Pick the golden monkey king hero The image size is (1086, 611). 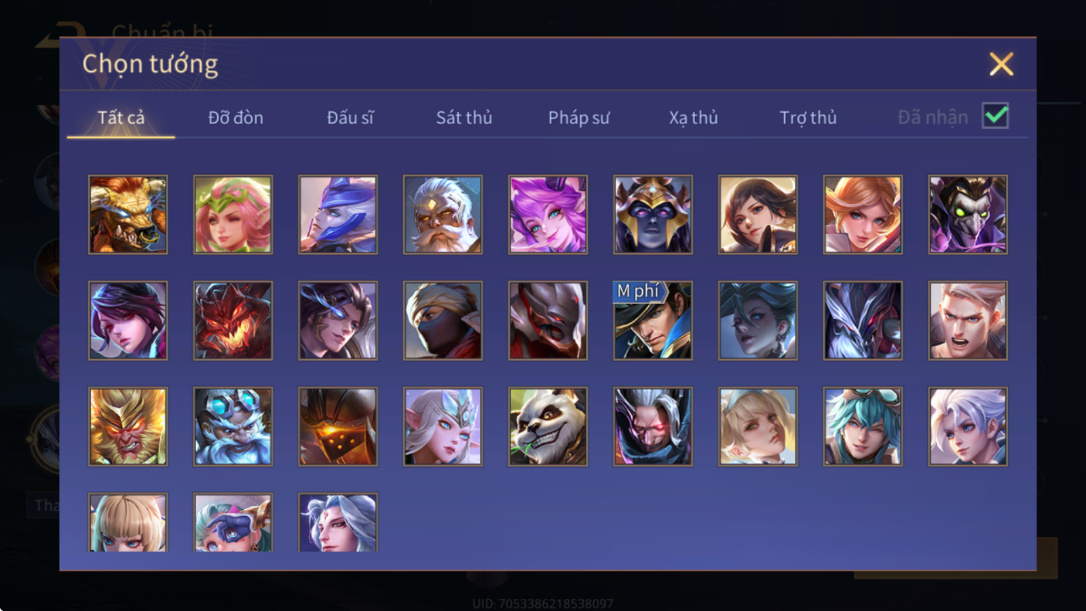(128, 426)
